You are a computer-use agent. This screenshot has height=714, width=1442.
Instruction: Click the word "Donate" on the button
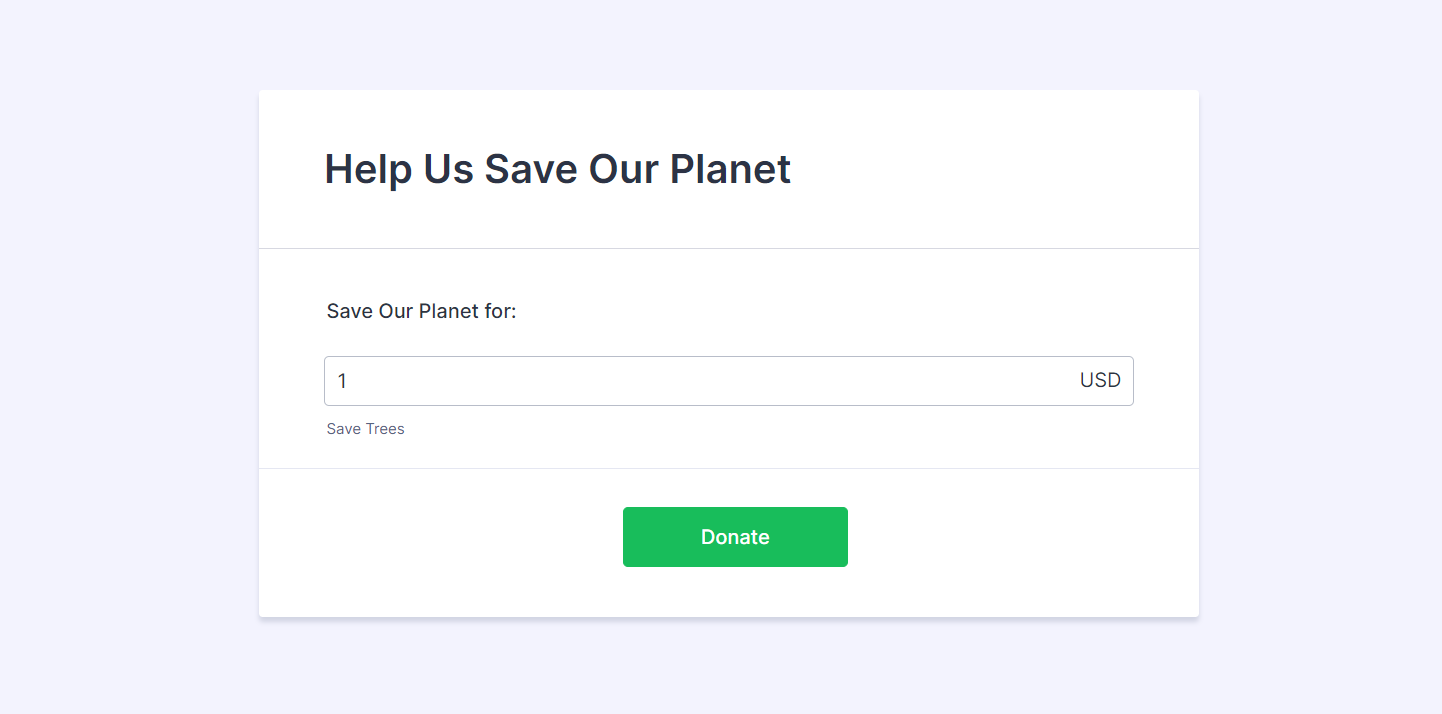(x=735, y=537)
